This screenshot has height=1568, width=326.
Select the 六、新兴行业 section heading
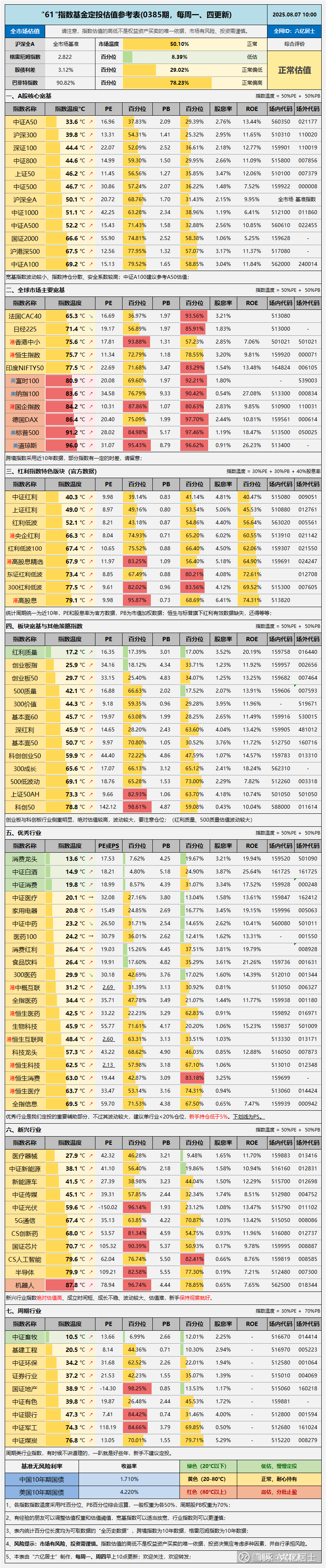pyautogui.click(x=24, y=1130)
